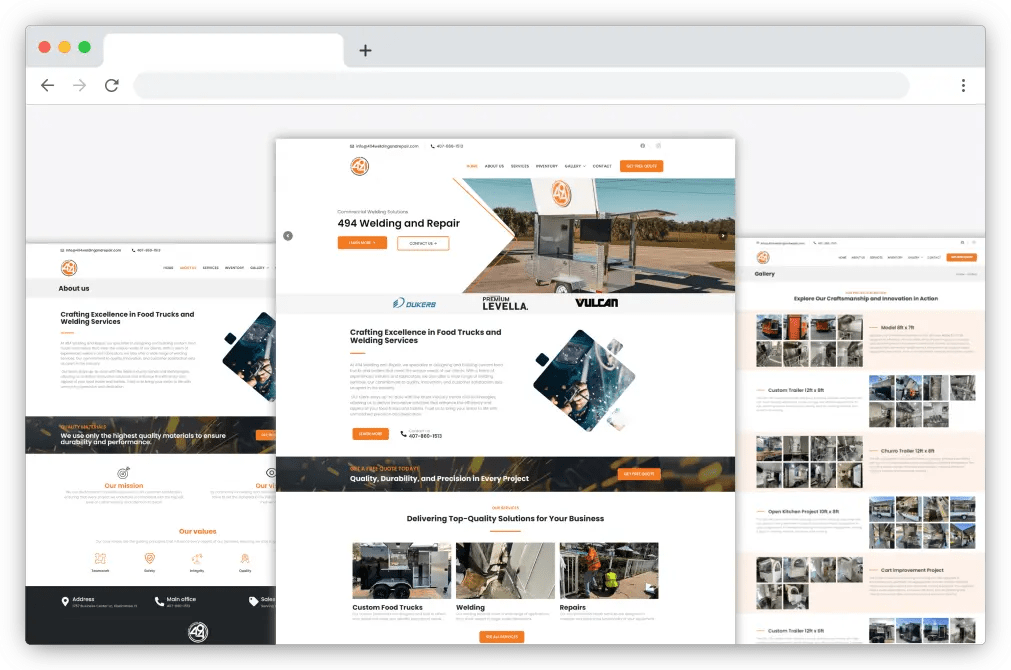The height and width of the screenshot is (670, 1011).
Task: Open the SERVICES navigation item
Action: (519, 166)
